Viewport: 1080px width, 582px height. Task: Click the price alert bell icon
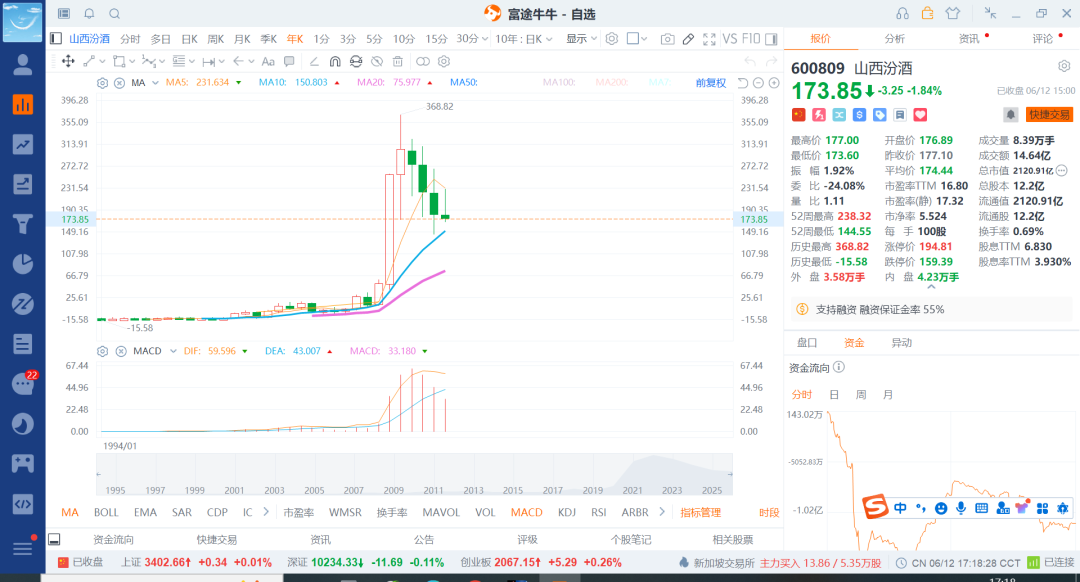pos(1010,115)
